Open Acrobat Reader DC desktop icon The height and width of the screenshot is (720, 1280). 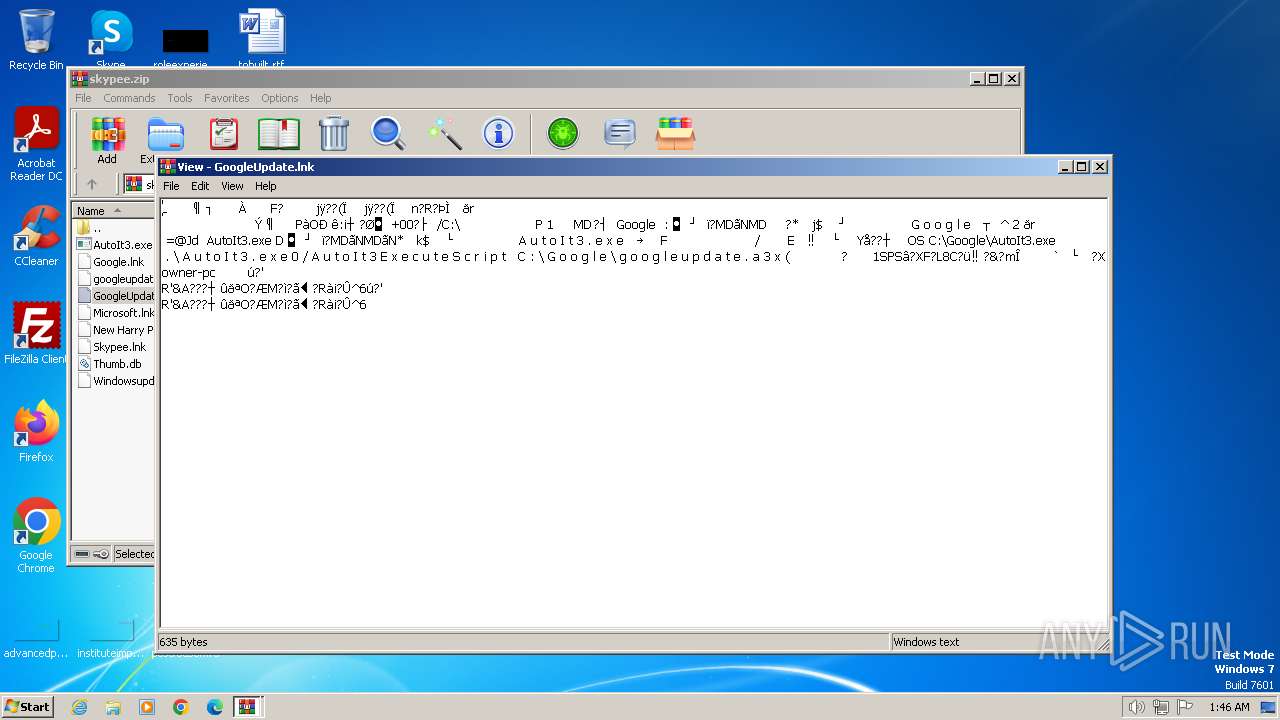click(36, 145)
